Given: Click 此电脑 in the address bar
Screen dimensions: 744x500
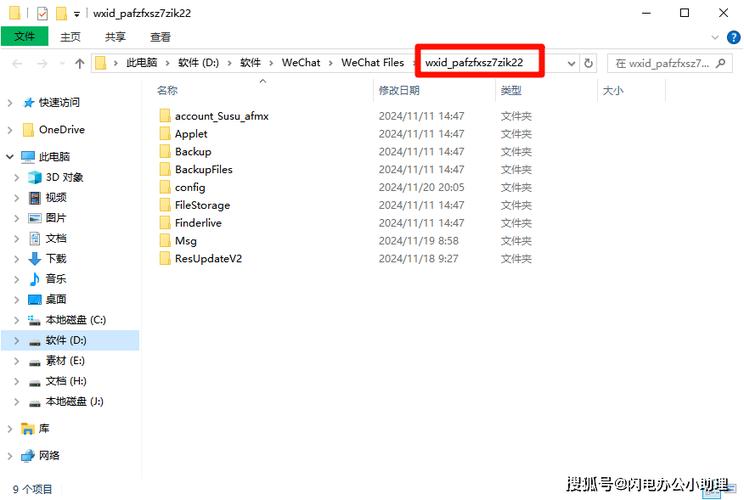Looking at the screenshot, I should click(141, 63).
